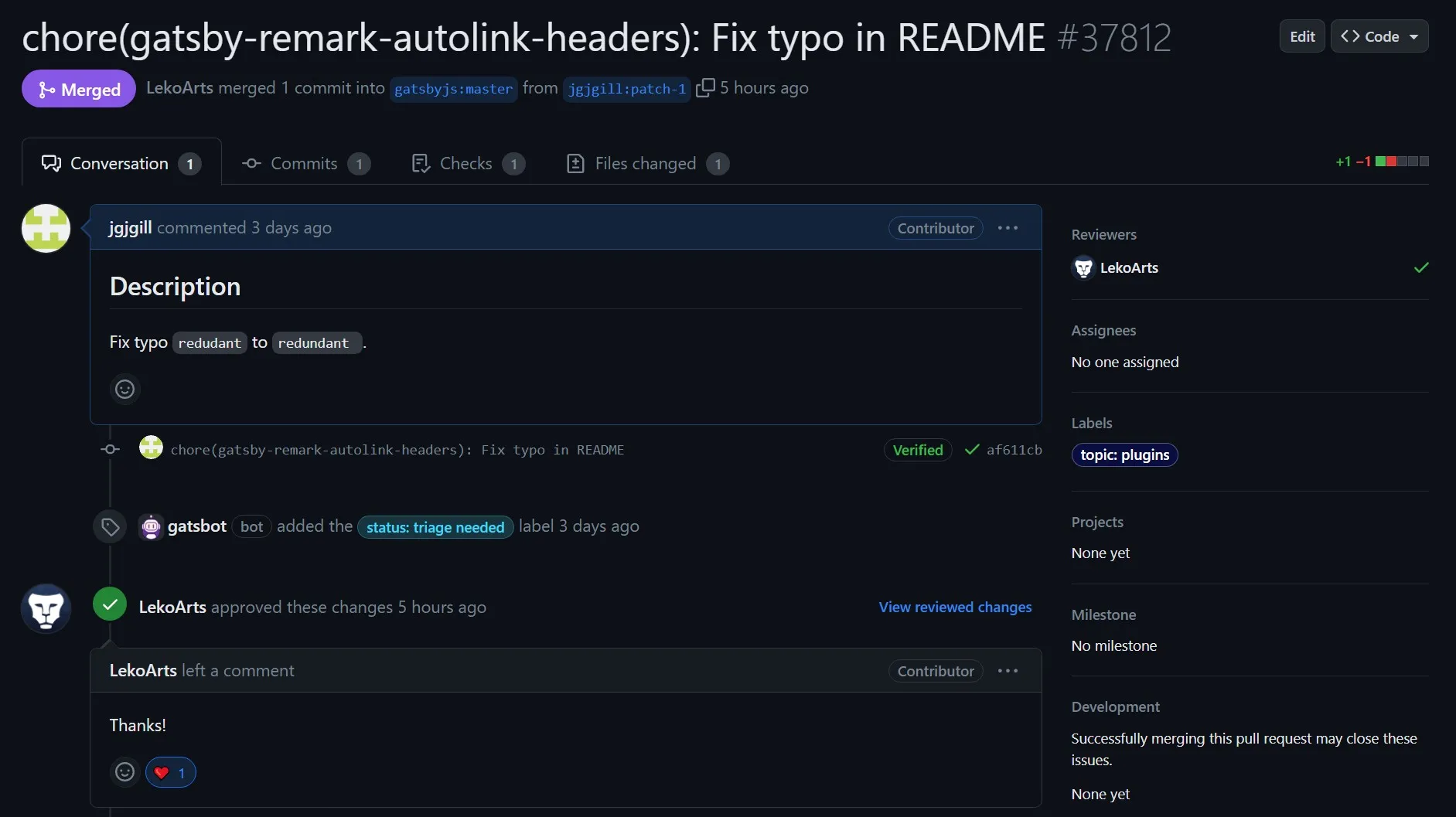The height and width of the screenshot is (817, 1456).
Task: Toggle the heart reaction on Thanks comment
Action: tap(170, 772)
